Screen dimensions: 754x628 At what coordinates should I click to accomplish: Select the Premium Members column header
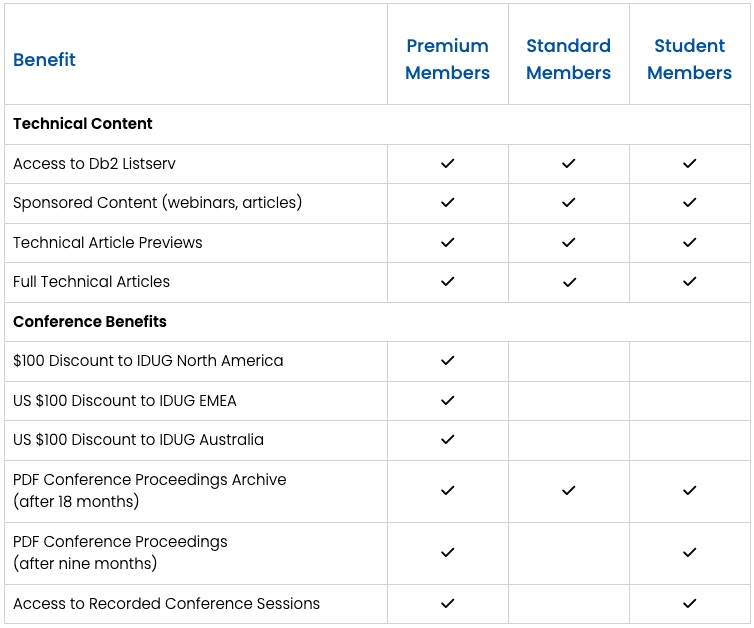point(447,59)
